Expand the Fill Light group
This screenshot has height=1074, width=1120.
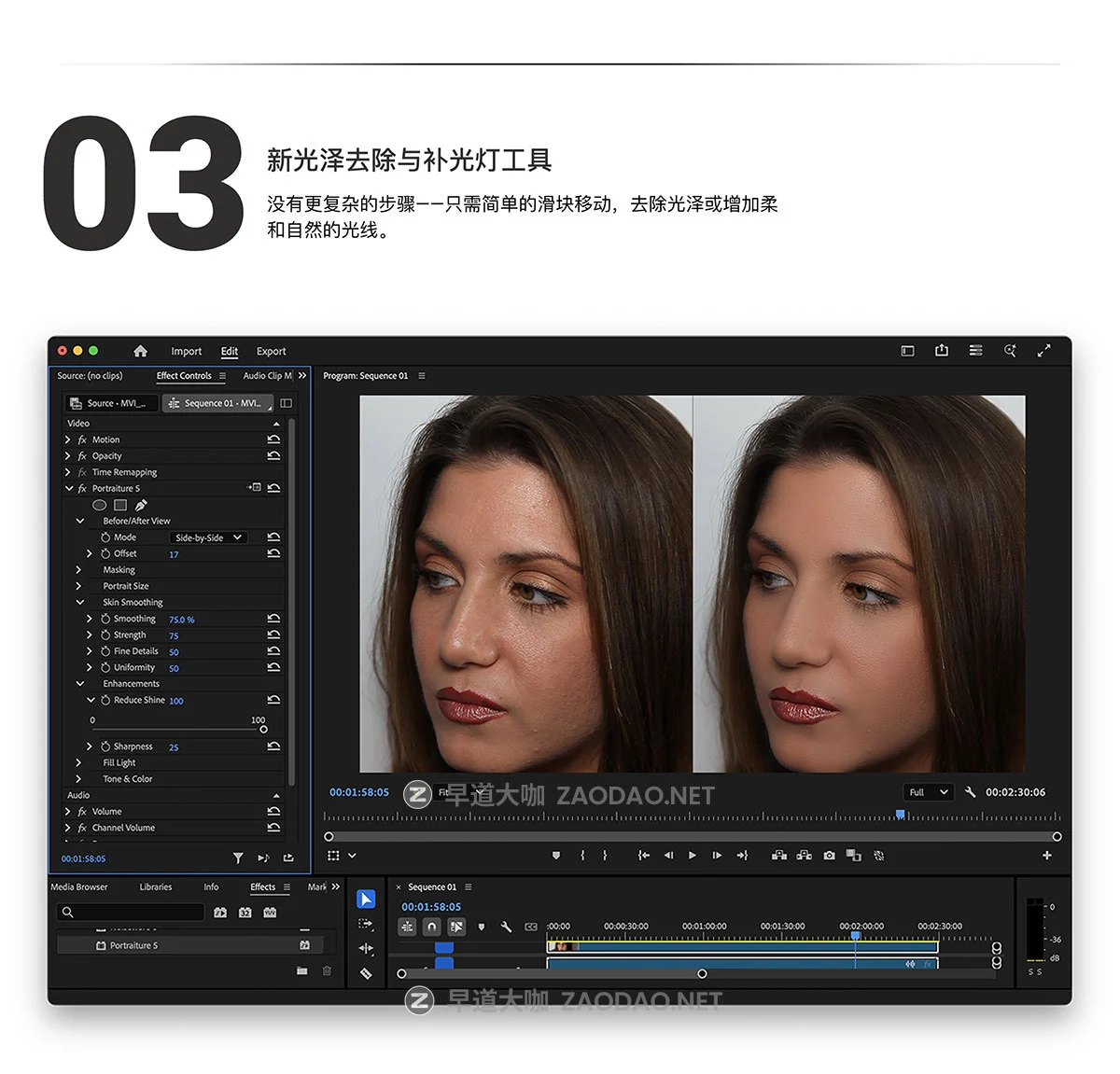[x=78, y=762]
